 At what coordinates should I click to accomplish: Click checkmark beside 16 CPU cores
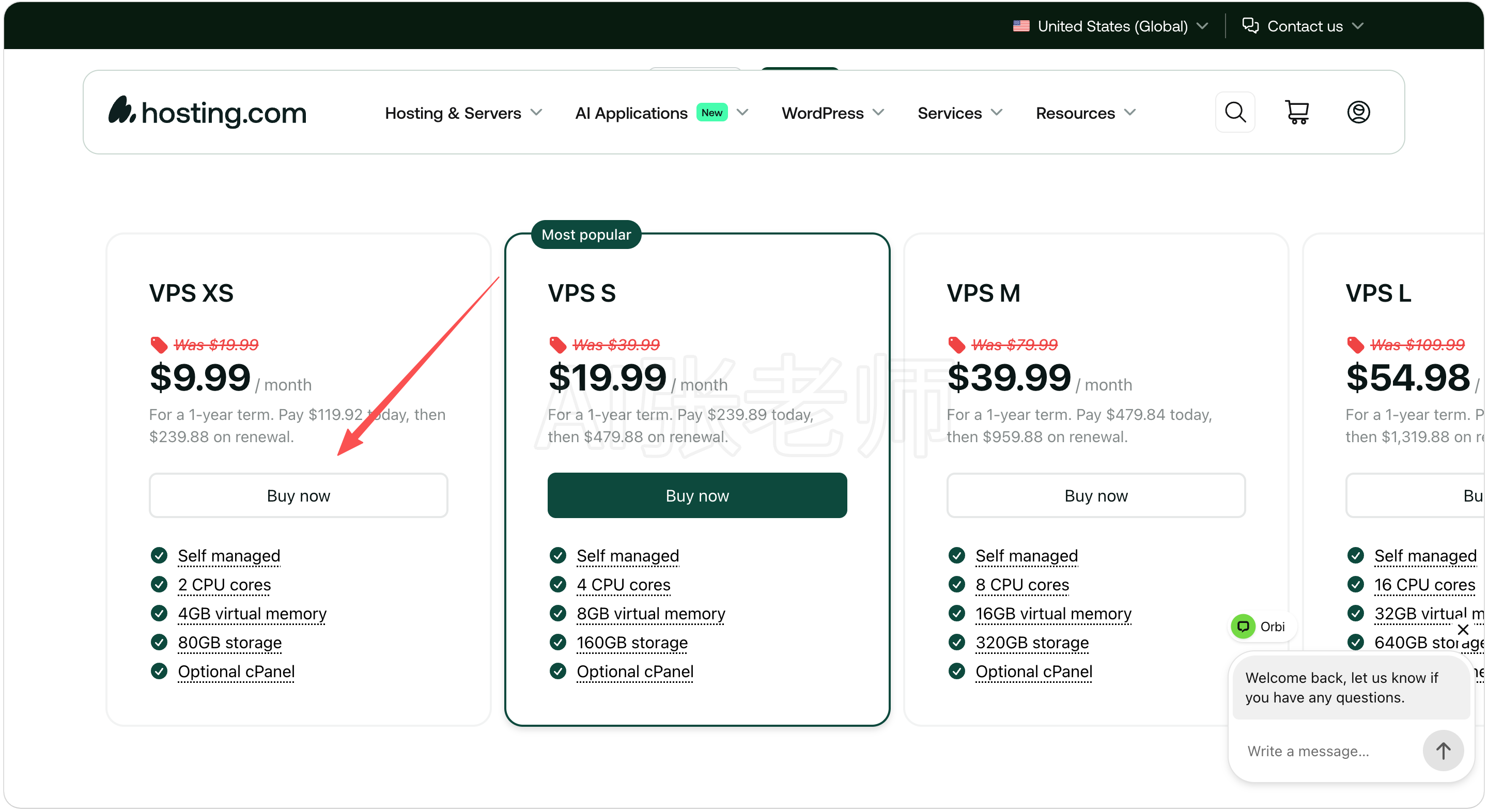(x=1356, y=584)
